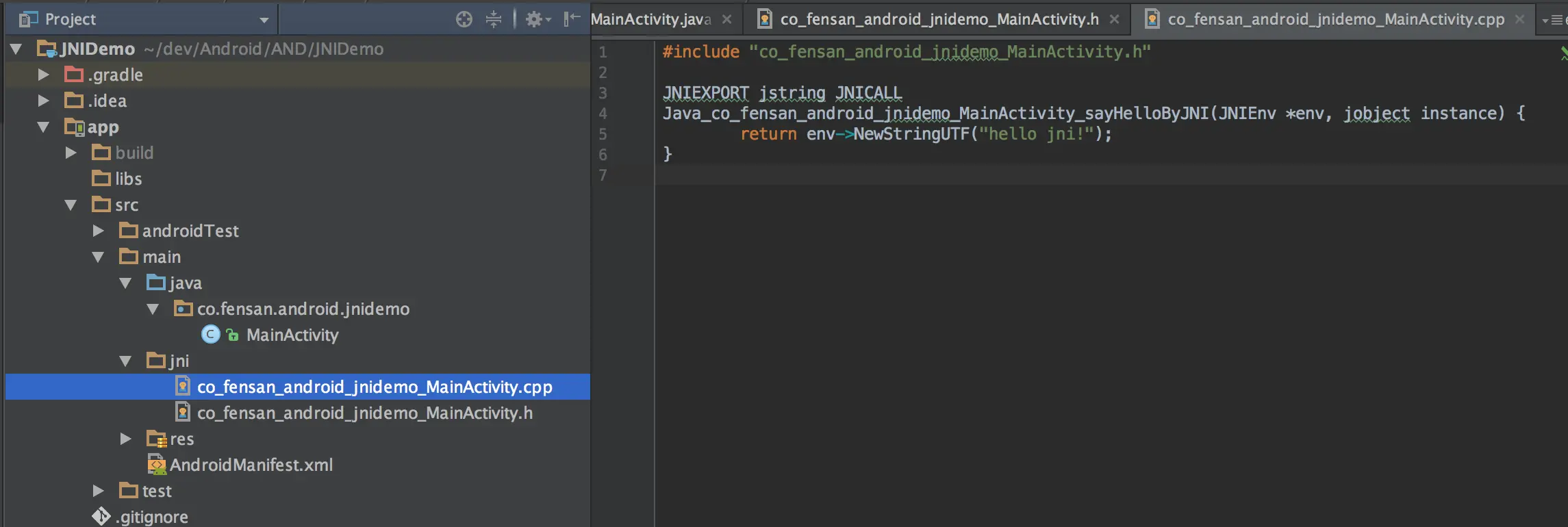Collapse the co.fensan.android.jnidemo package arrow
The image size is (1568, 527).
click(153, 309)
